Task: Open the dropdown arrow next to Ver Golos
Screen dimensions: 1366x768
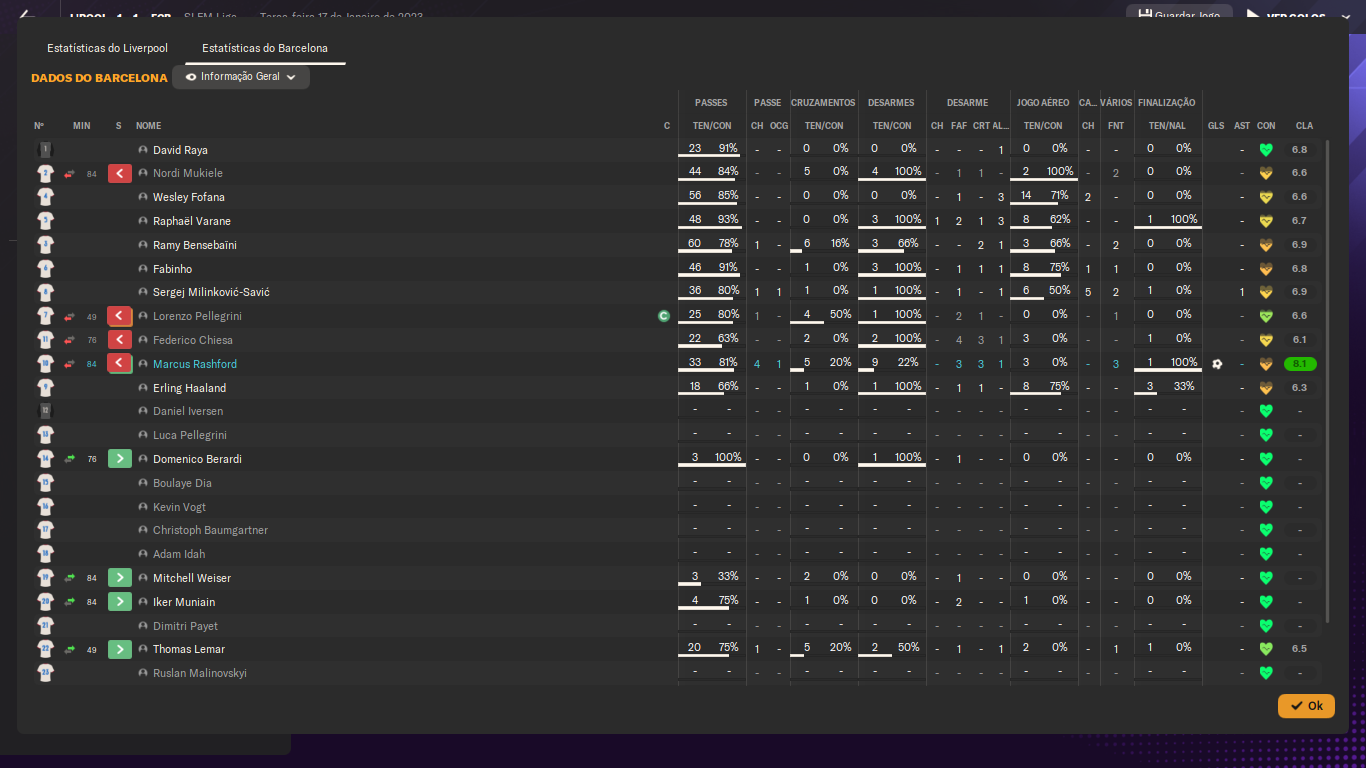Action: 1346,16
